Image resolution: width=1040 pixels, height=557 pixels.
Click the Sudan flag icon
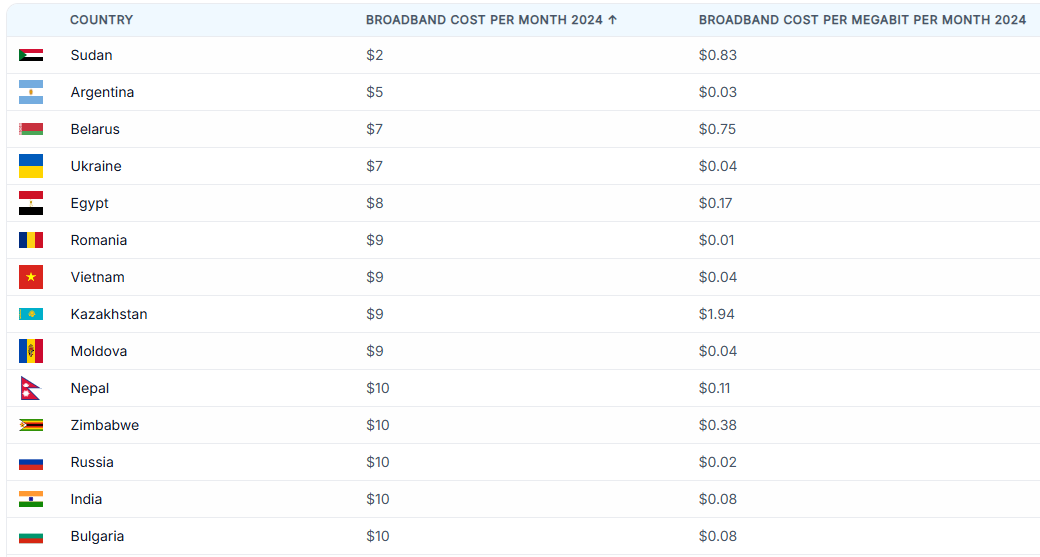coord(31,55)
